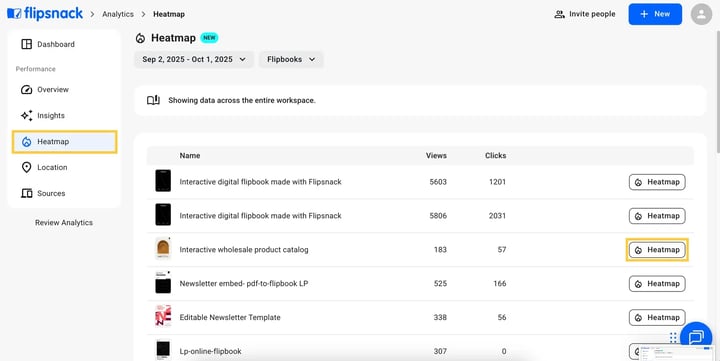Click the 'Lp-online-flipbook' name

(x=210, y=351)
